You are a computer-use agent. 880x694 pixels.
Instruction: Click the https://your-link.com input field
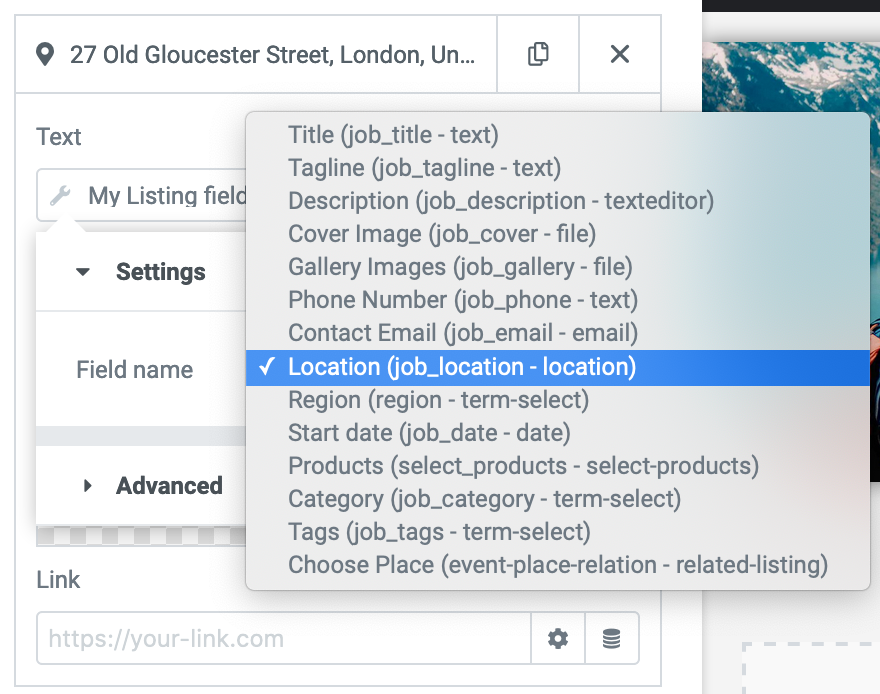[283, 638]
